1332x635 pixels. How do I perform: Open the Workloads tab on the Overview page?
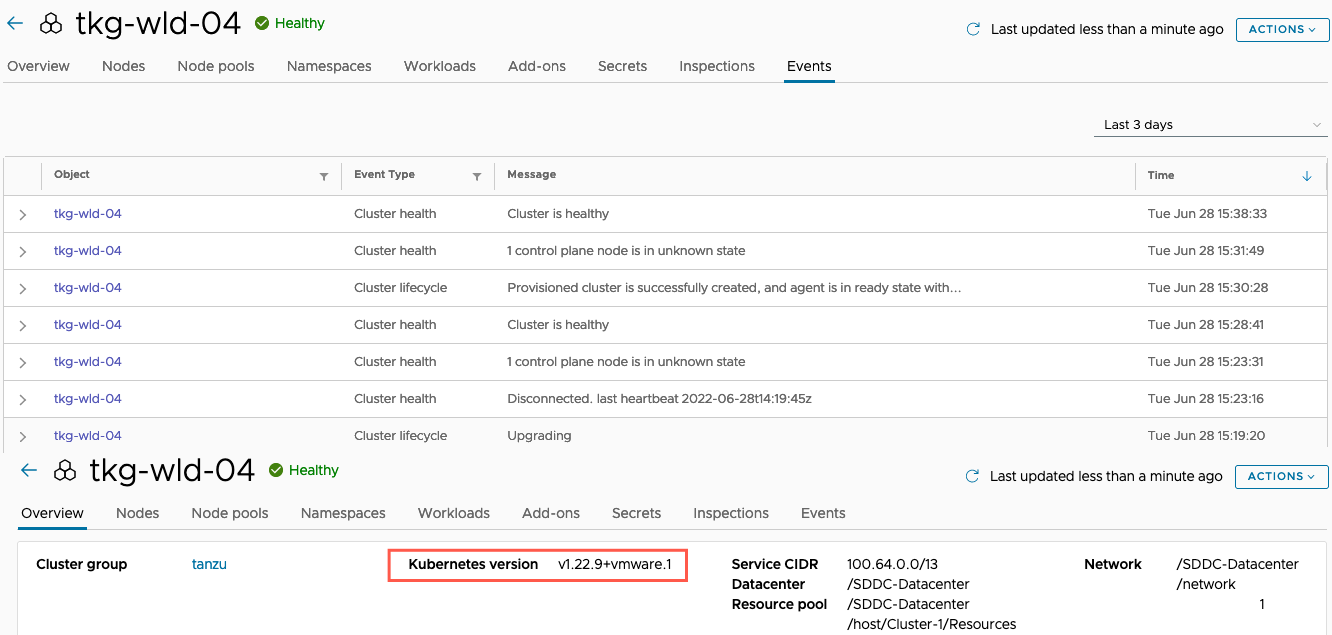(454, 513)
